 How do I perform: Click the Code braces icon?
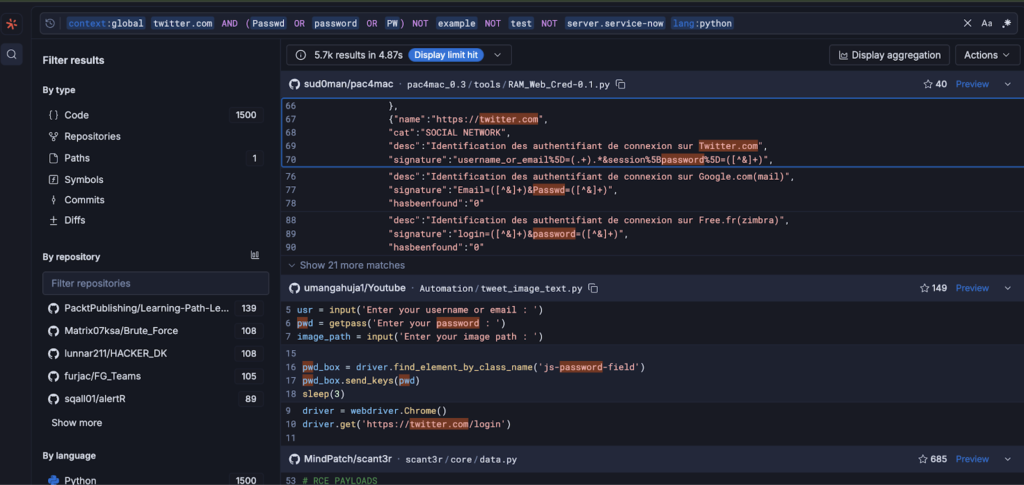[x=54, y=116]
